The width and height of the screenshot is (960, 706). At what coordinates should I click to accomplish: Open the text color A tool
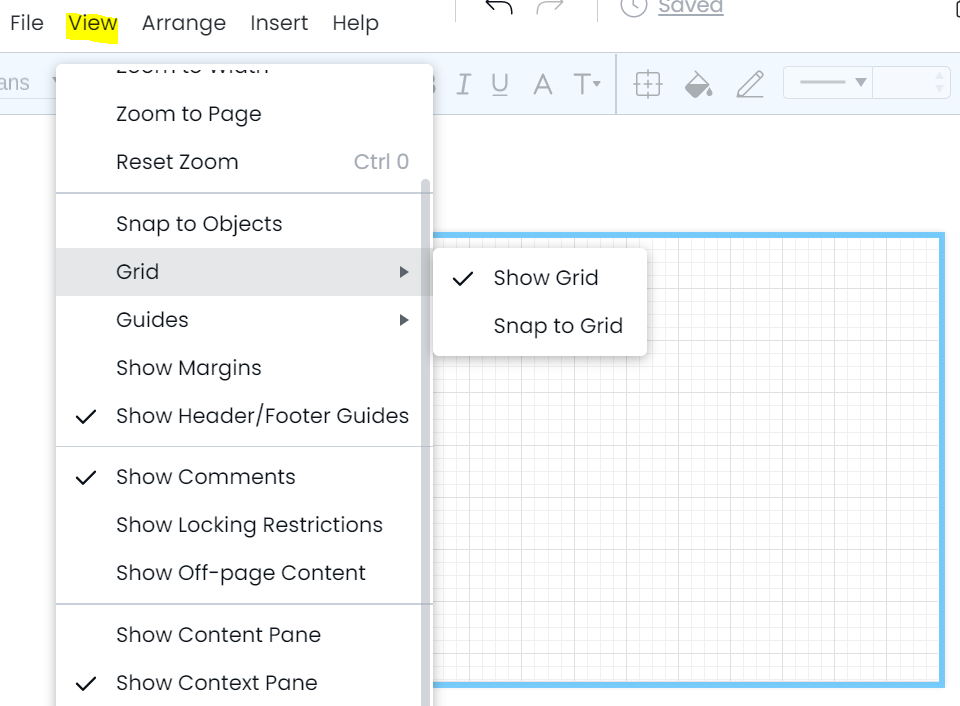(542, 84)
